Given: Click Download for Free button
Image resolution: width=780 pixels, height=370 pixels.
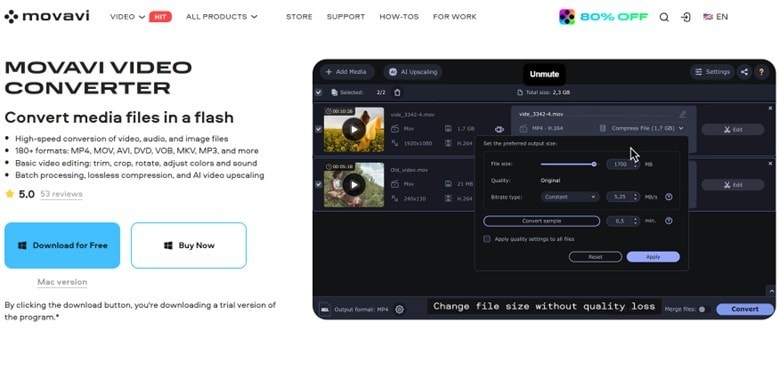Looking at the screenshot, I should pos(62,246).
